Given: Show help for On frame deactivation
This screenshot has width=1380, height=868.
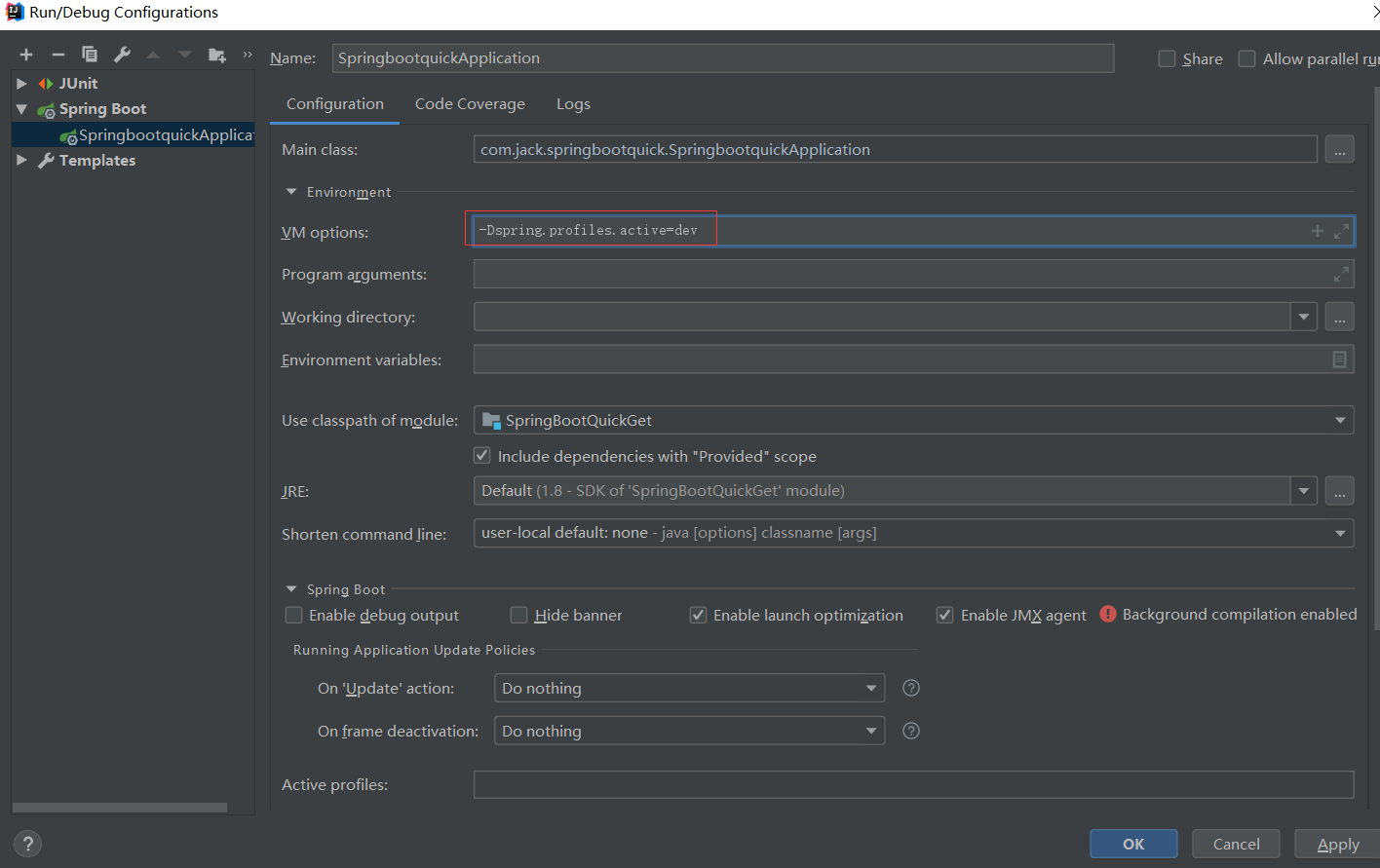Looking at the screenshot, I should click(x=911, y=731).
